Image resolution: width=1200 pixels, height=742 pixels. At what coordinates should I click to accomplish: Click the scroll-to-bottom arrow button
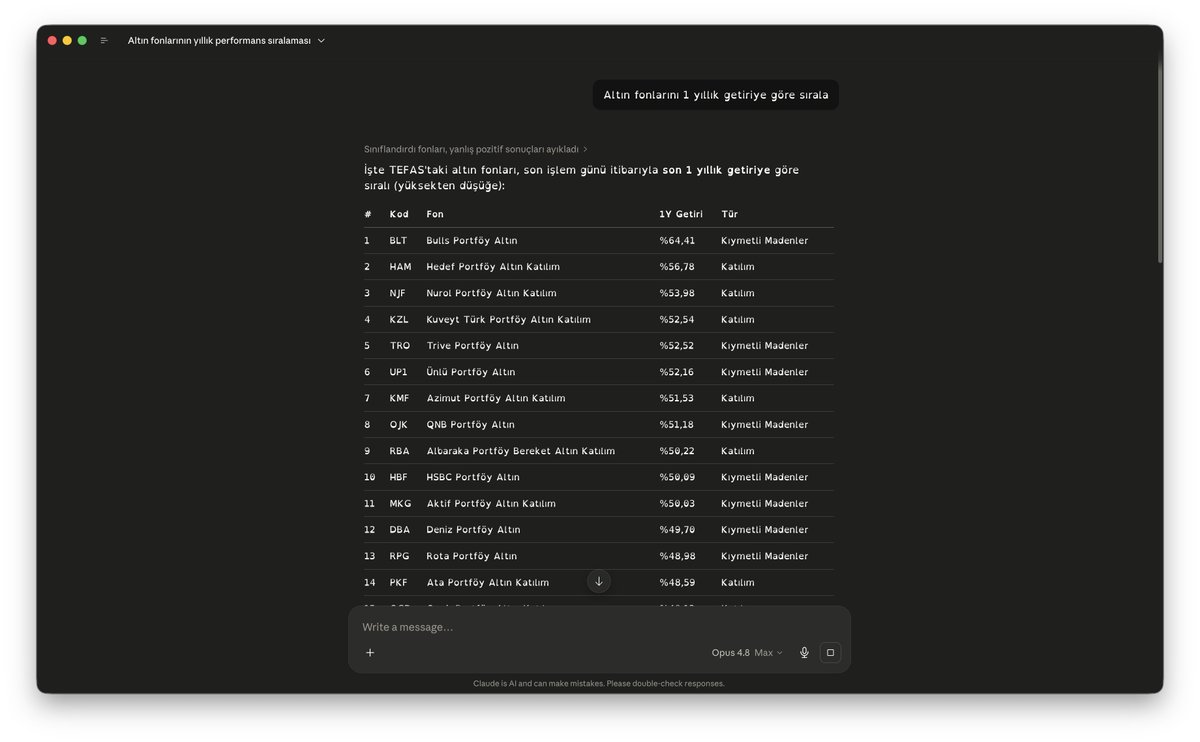pyautogui.click(x=599, y=581)
